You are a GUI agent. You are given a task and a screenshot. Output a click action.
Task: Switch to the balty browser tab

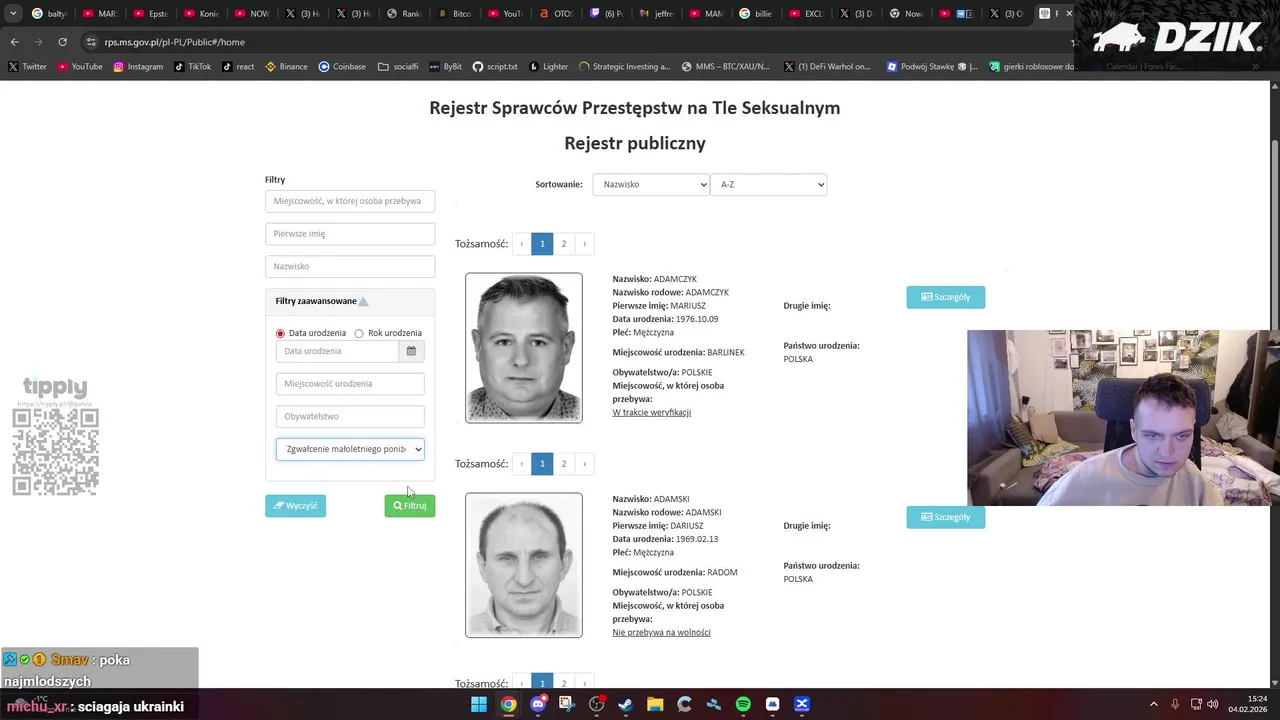tap(48, 14)
